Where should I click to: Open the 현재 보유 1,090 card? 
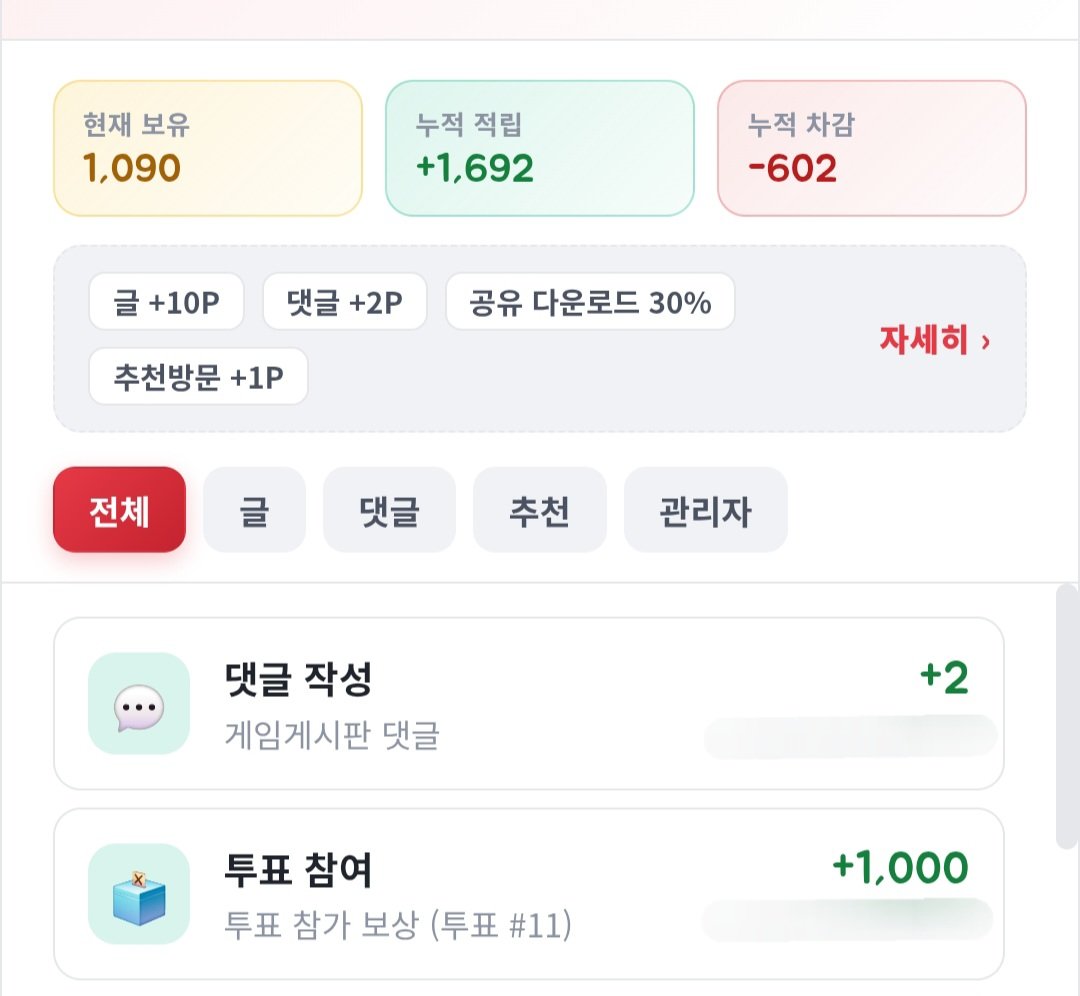(x=208, y=148)
